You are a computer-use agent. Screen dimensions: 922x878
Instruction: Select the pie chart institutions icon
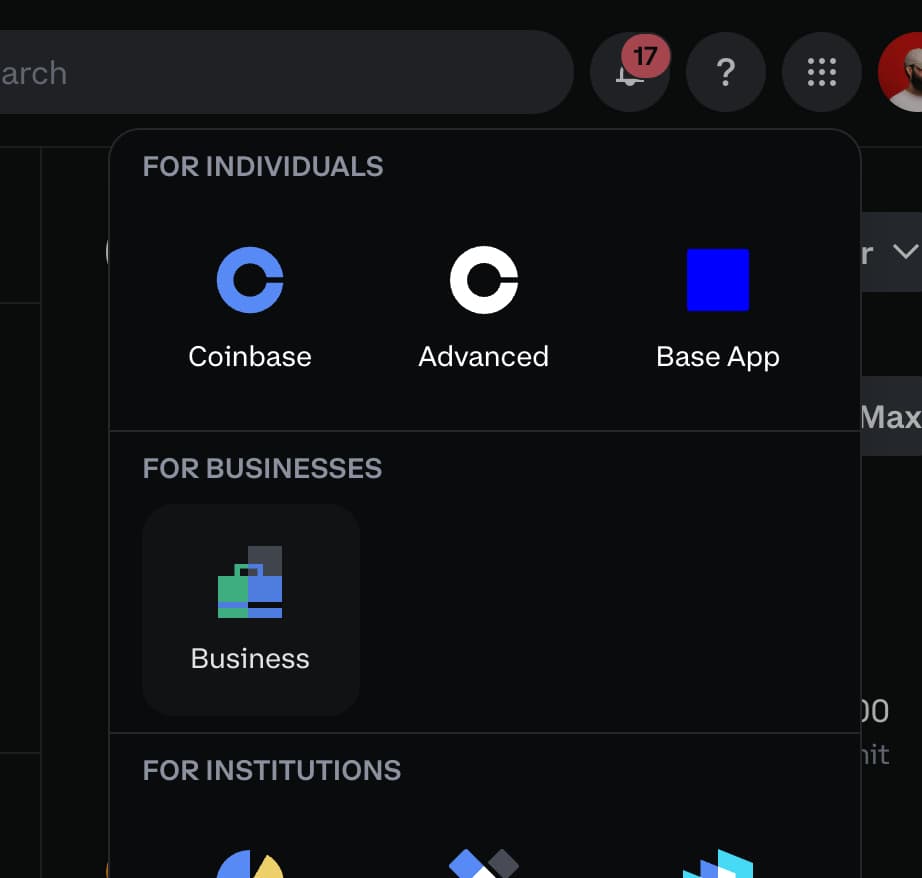[x=250, y=864]
